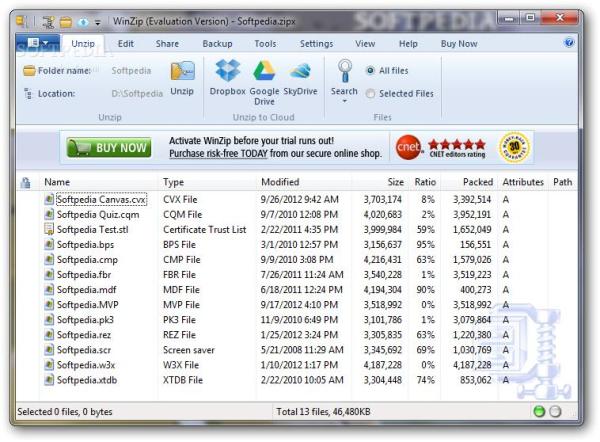Click file icon of Softpedia.bps
The height and width of the screenshot is (442, 600).
(x=49, y=245)
